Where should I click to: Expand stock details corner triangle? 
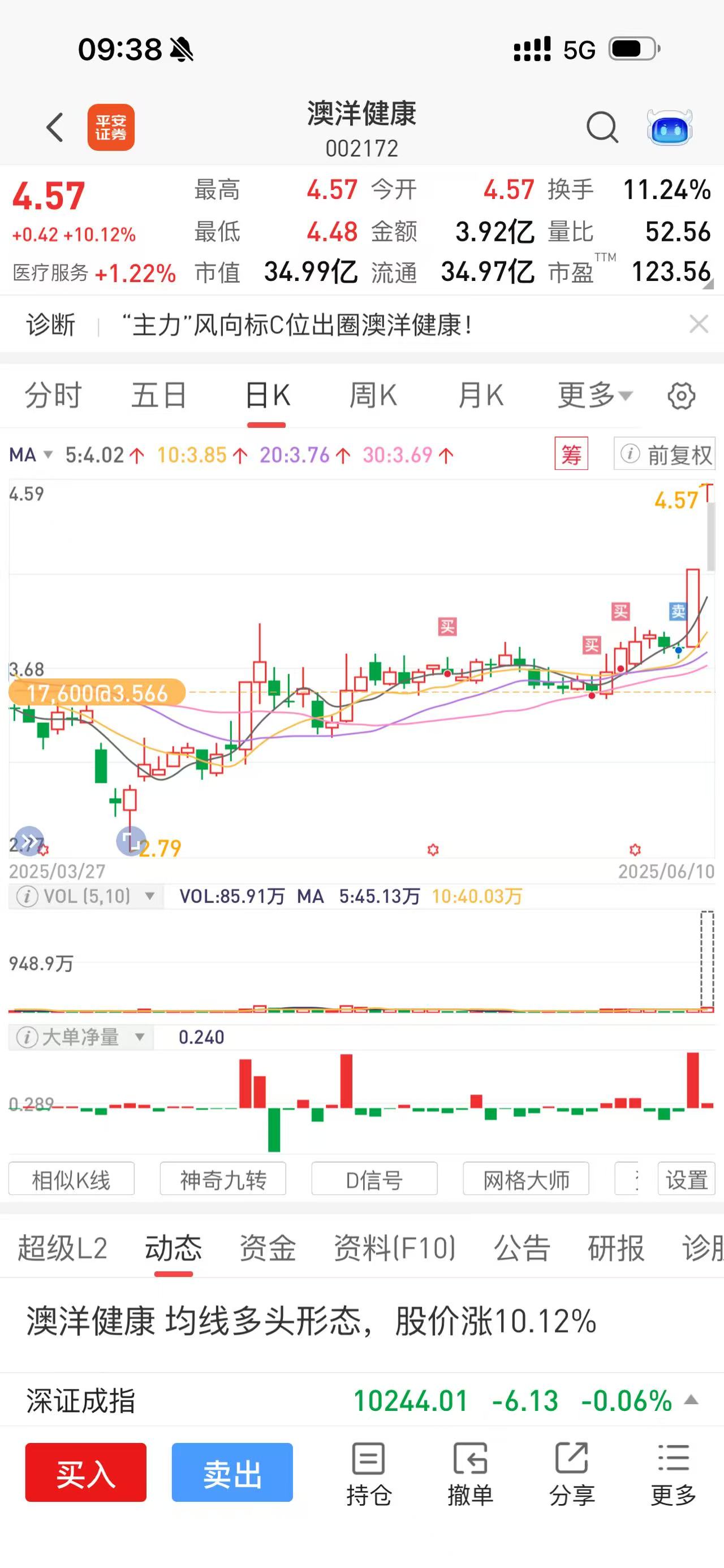[708, 284]
